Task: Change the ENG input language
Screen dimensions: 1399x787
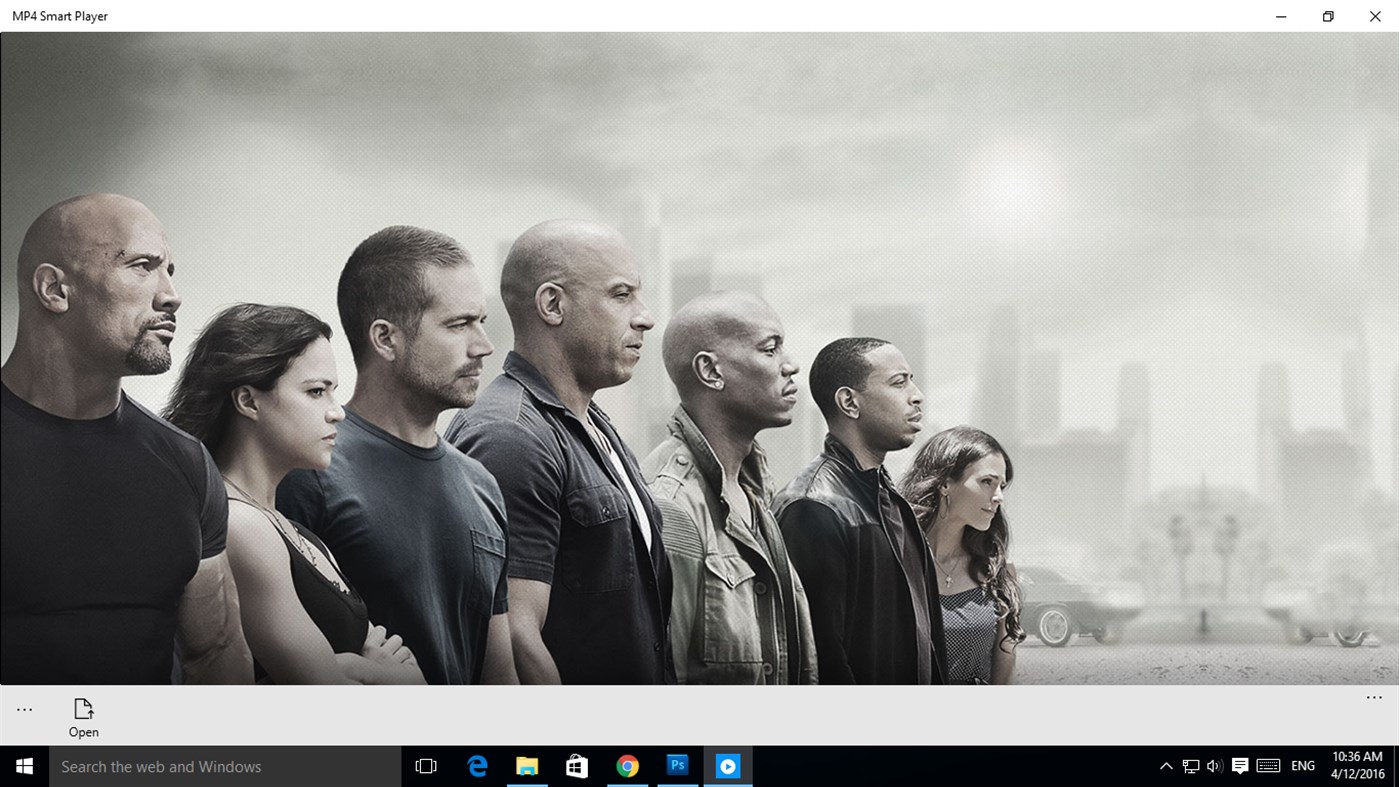Action: (x=1303, y=766)
